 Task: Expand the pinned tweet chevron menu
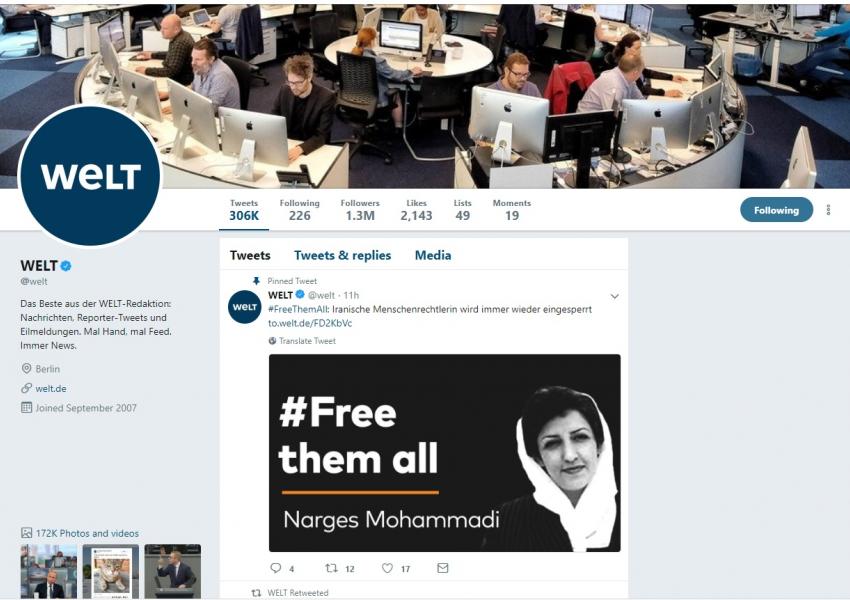pos(615,296)
